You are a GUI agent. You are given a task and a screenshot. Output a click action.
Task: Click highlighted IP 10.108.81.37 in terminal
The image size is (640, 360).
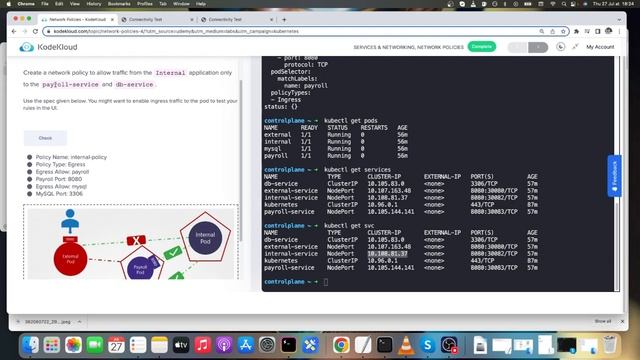(387, 253)
